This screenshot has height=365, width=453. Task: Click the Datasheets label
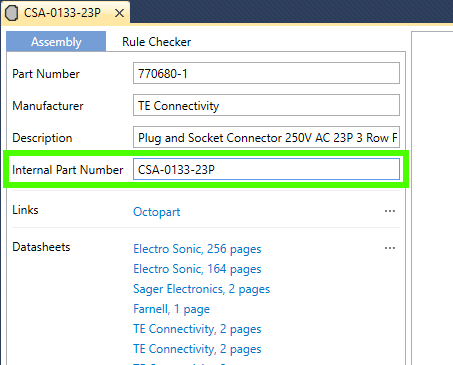pos(41,247)
